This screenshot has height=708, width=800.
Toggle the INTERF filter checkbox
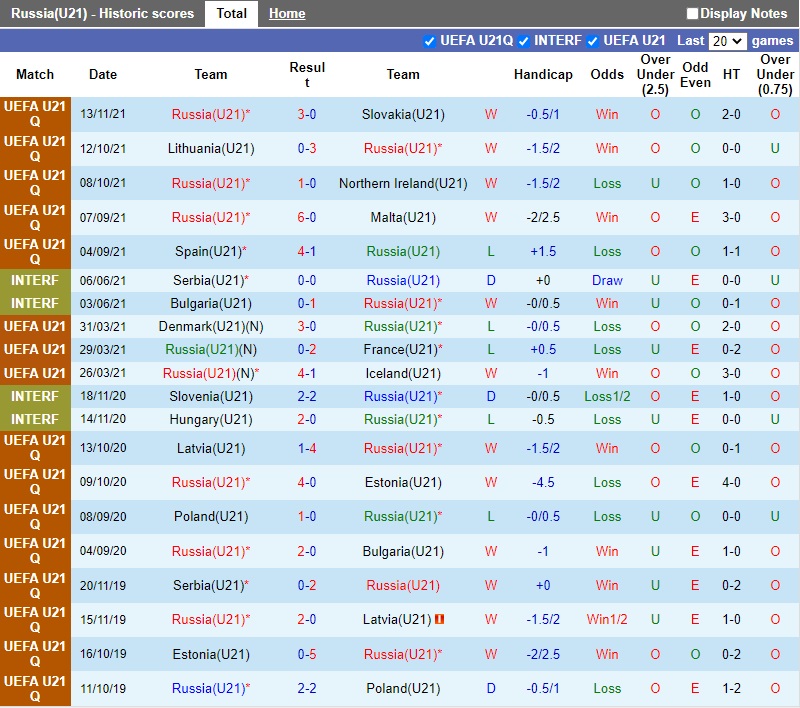523,41
